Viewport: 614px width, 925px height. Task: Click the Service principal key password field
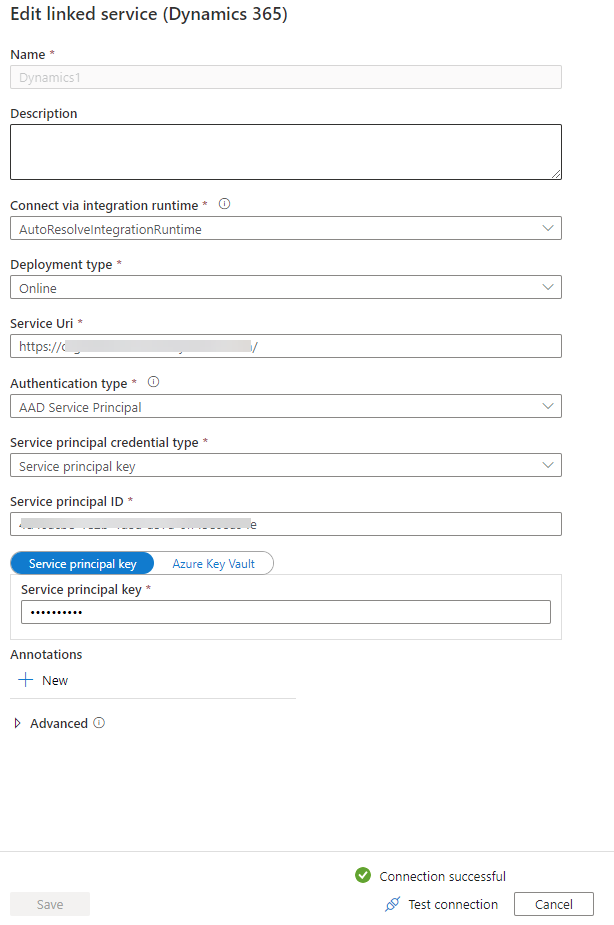[285, 612]
